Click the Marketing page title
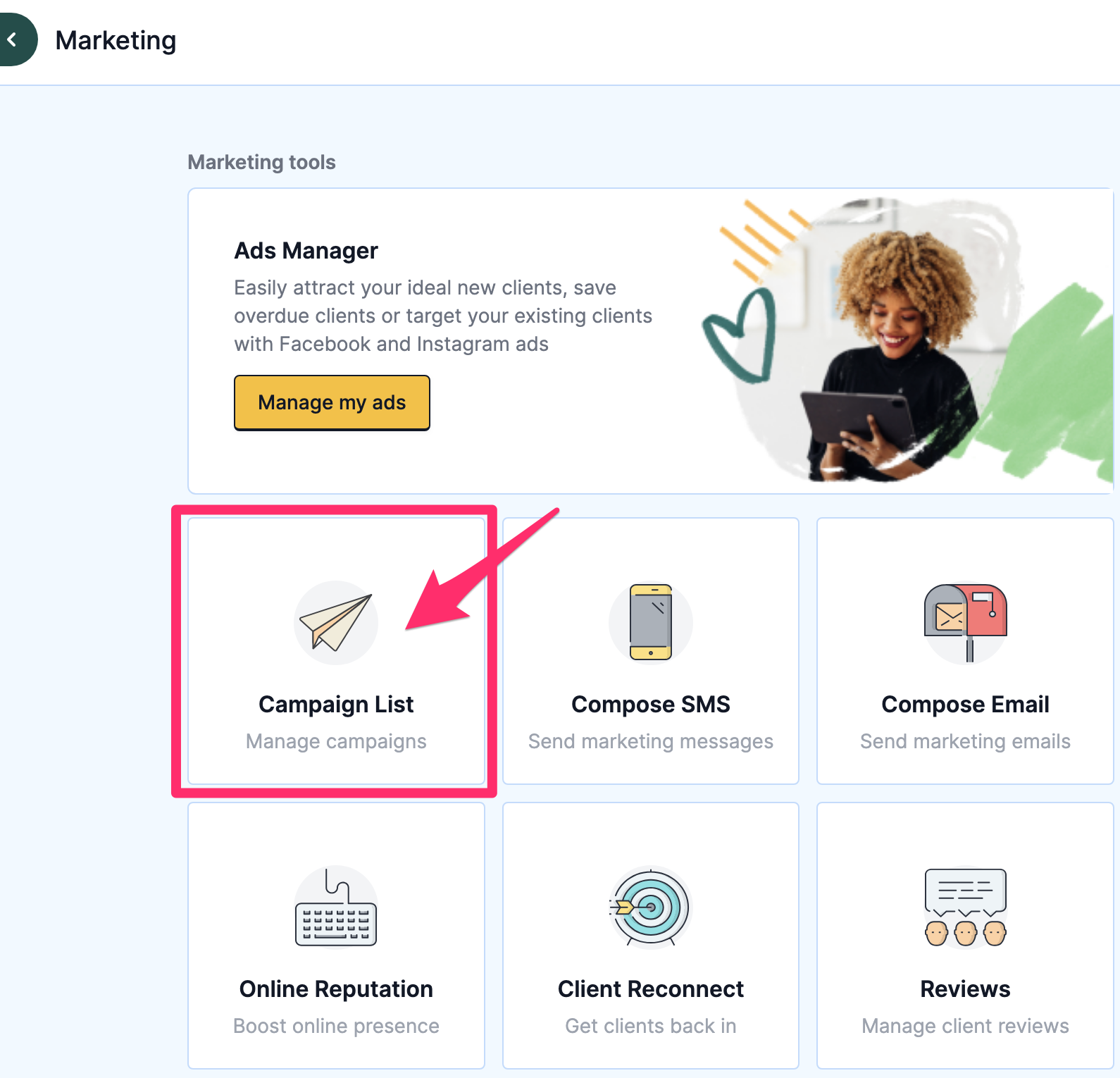Image resolution: width=1120 pixels, height=1078 pixels. [116, 41]
